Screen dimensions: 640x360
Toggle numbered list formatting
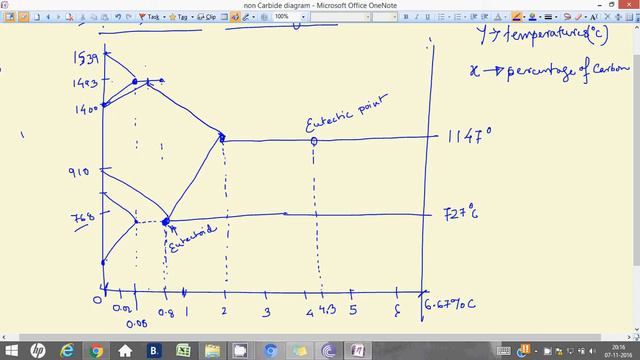pos(458,17)
